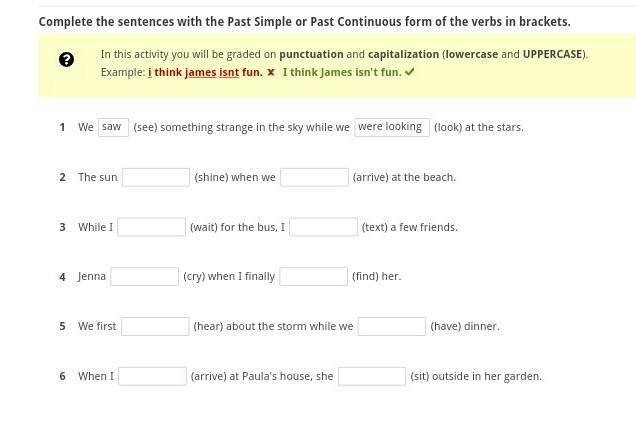636x438 pixels.
Task: Focus the blank before "(find) her"
Action: point(313,276)
